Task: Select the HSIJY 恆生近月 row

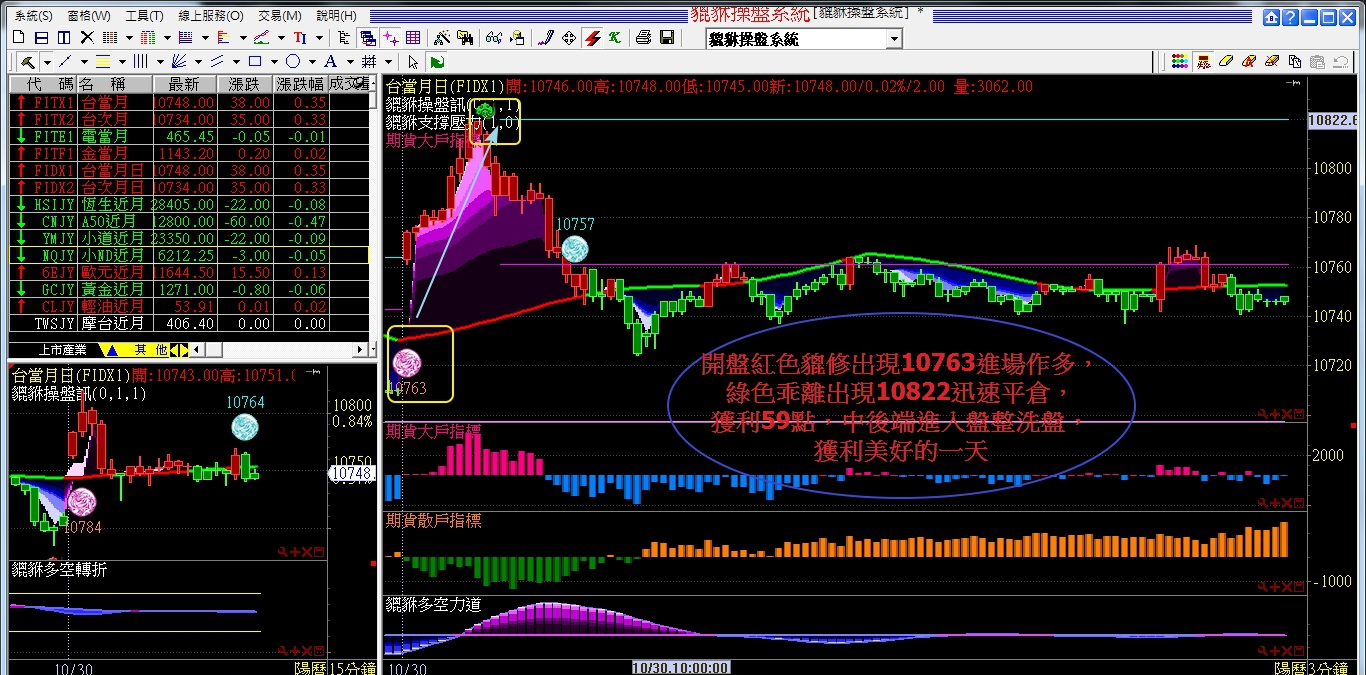Action: click(x=189, y=204)
